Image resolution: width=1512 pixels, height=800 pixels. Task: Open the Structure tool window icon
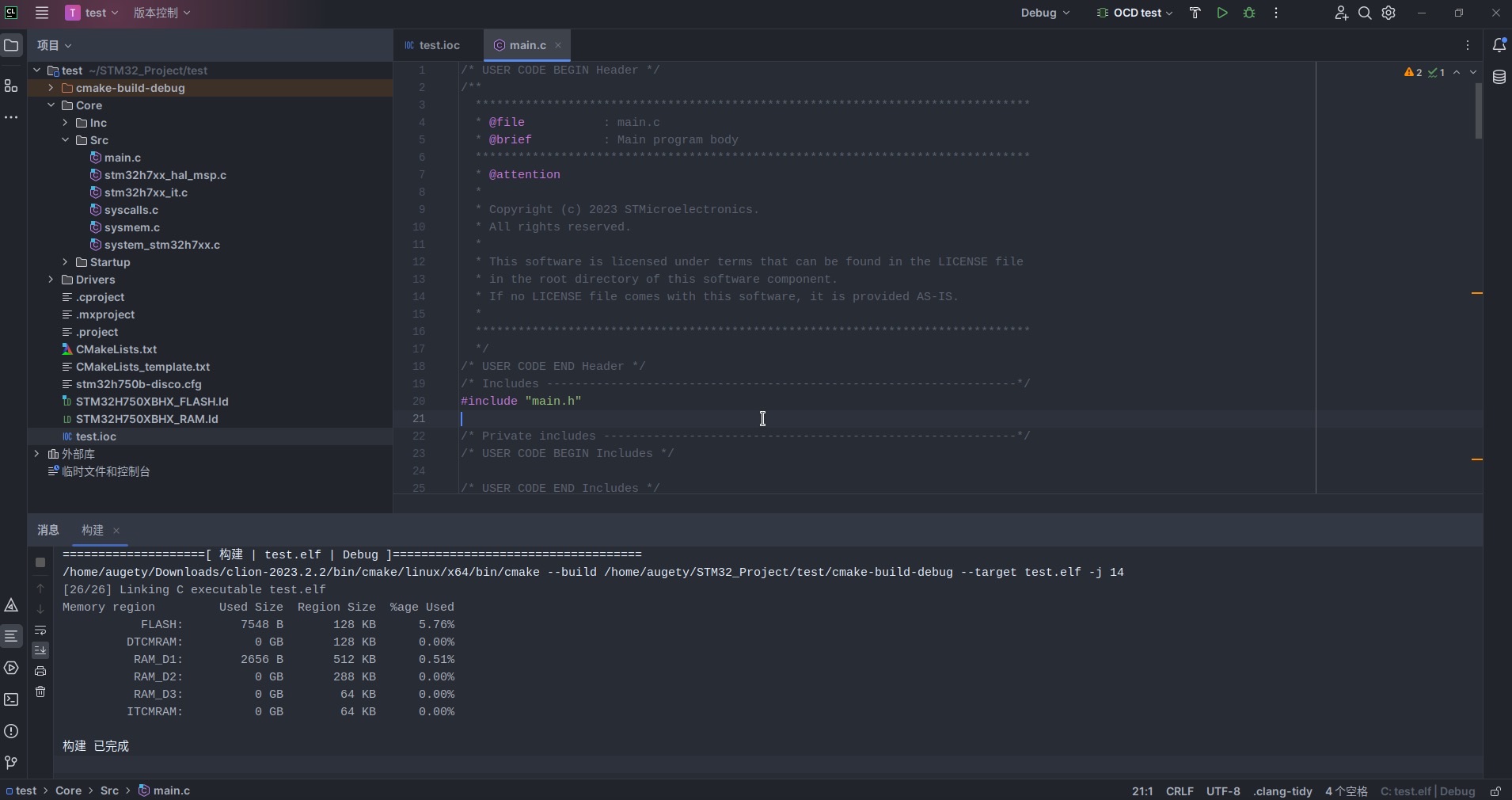tap(11, 86)
